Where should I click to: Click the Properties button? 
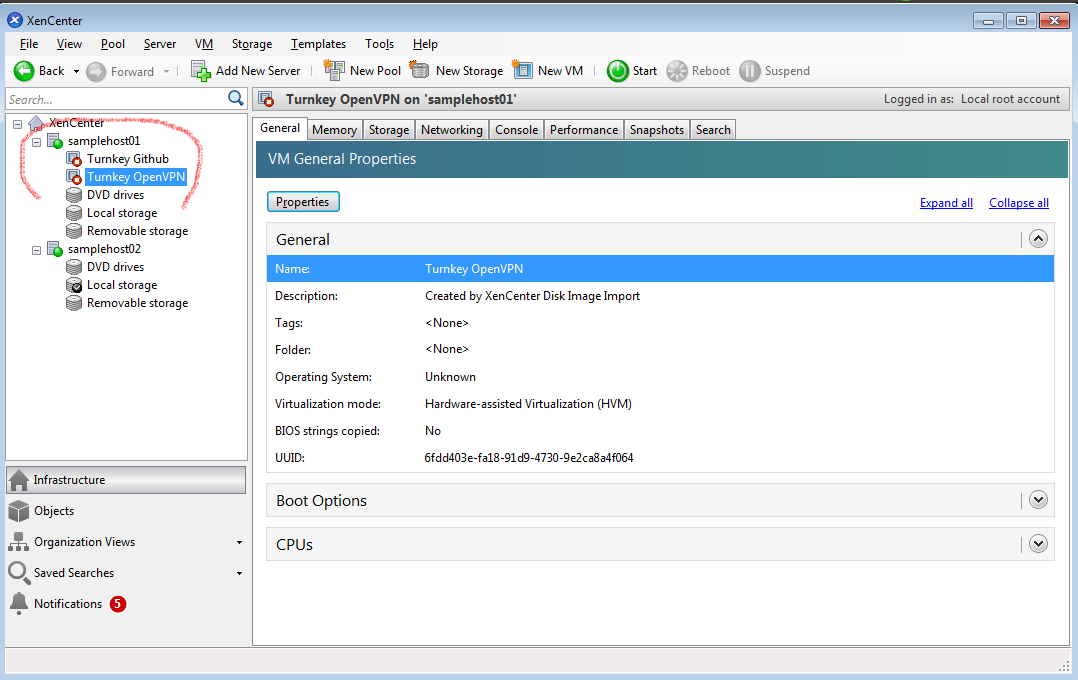click(303, 202)
